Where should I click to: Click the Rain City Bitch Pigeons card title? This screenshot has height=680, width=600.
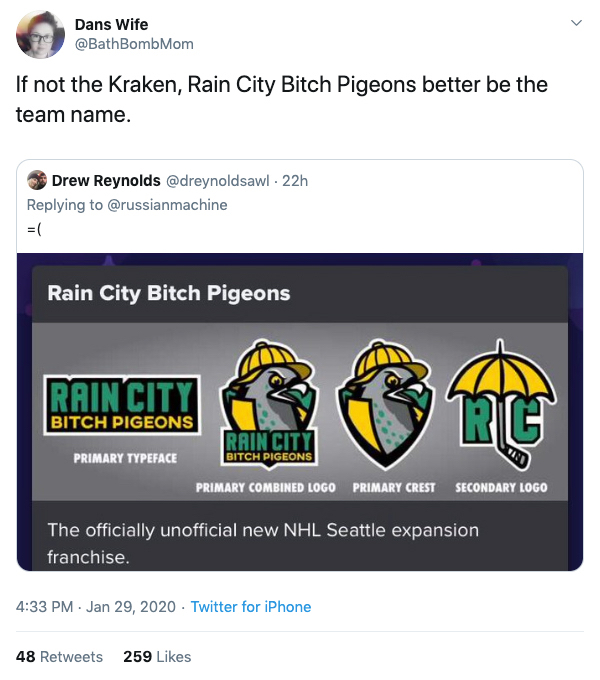pos(169,294)
